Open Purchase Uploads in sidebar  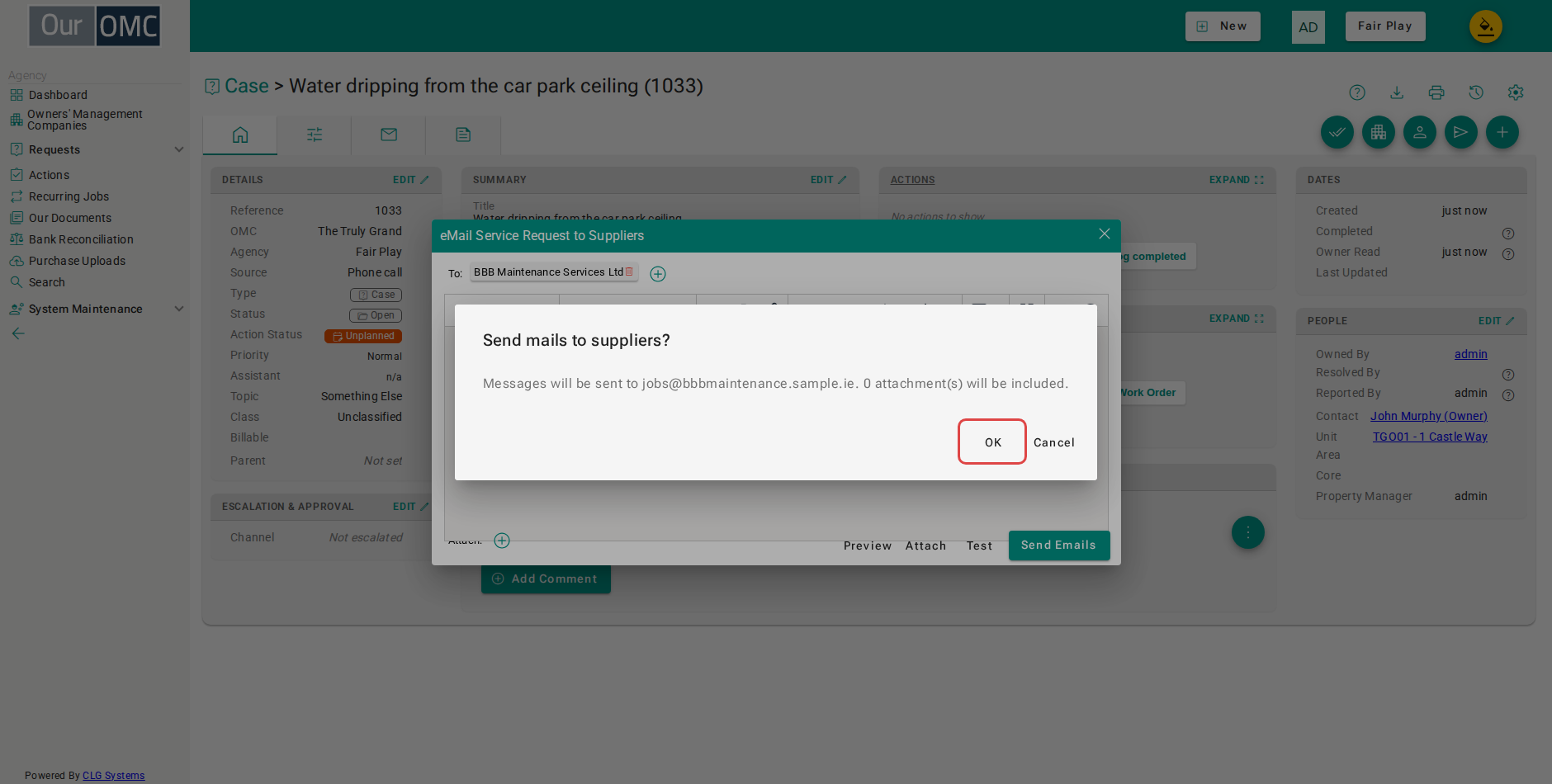77,261
